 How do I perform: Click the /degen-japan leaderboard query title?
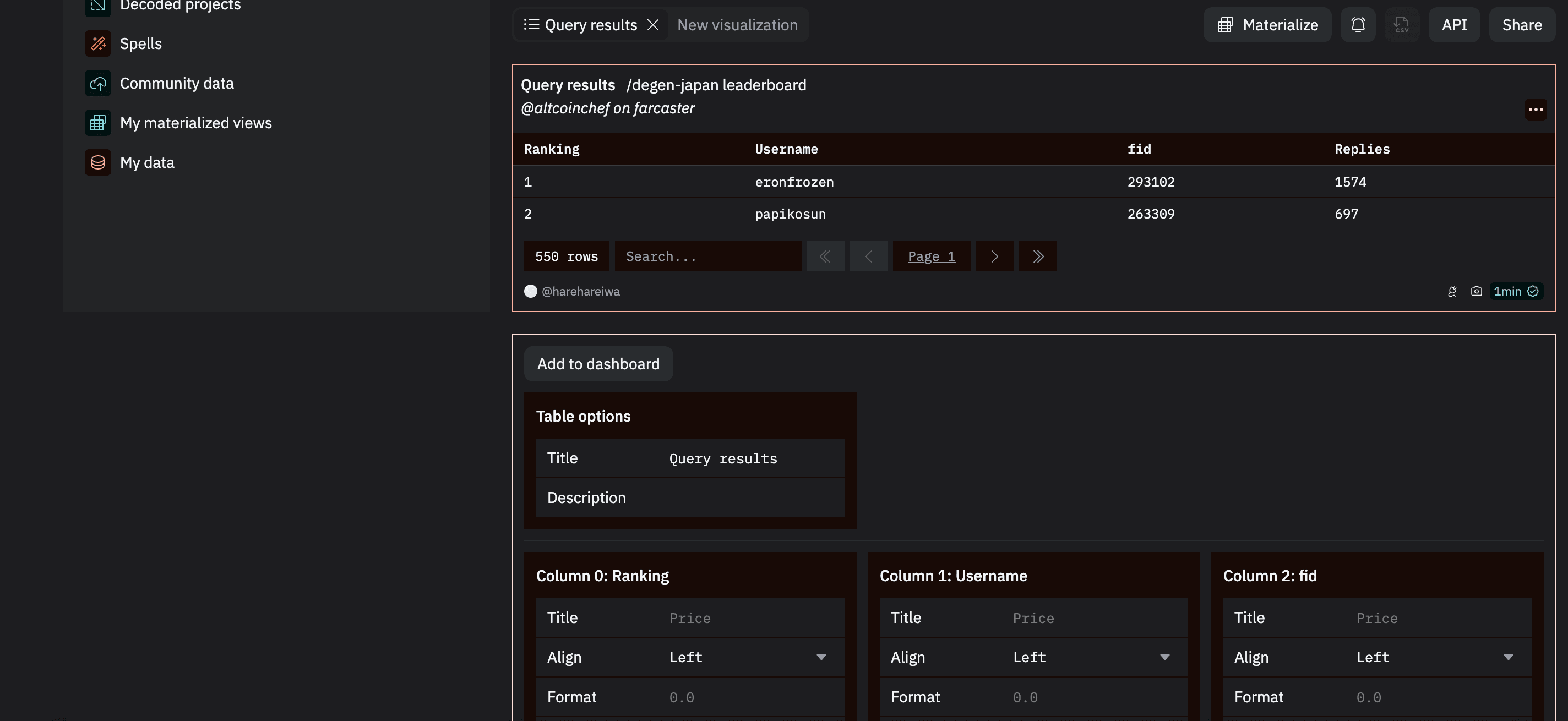tap(716, 85)
